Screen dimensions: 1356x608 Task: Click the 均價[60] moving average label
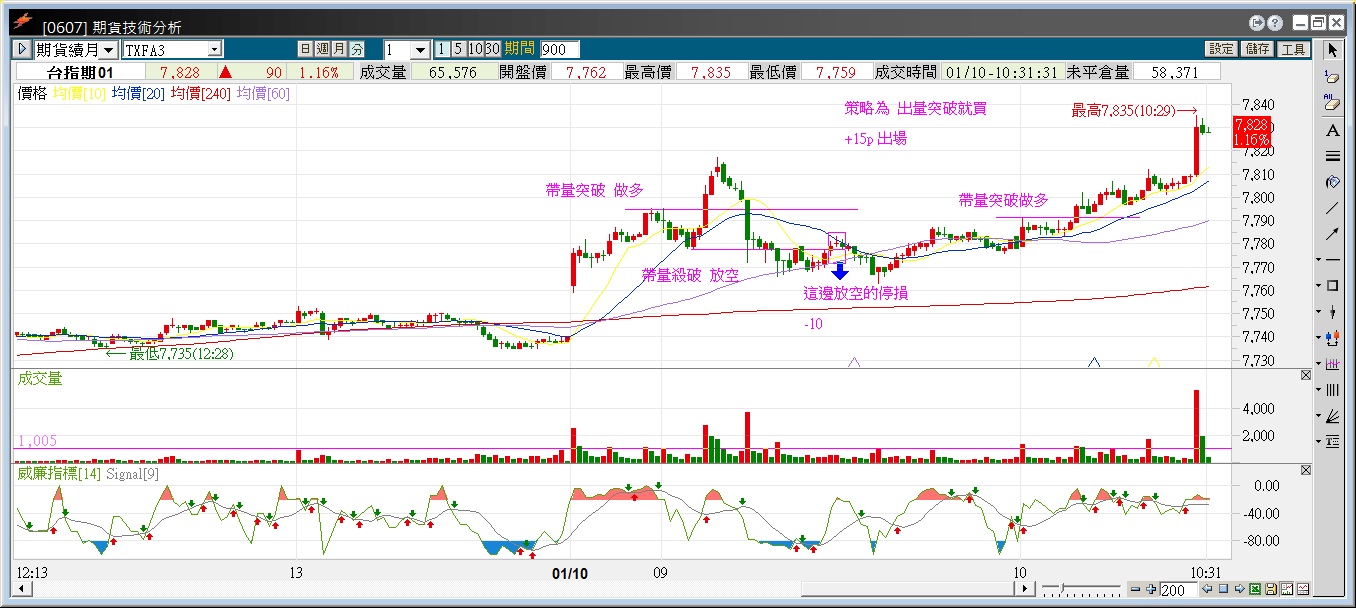point(263,93)
